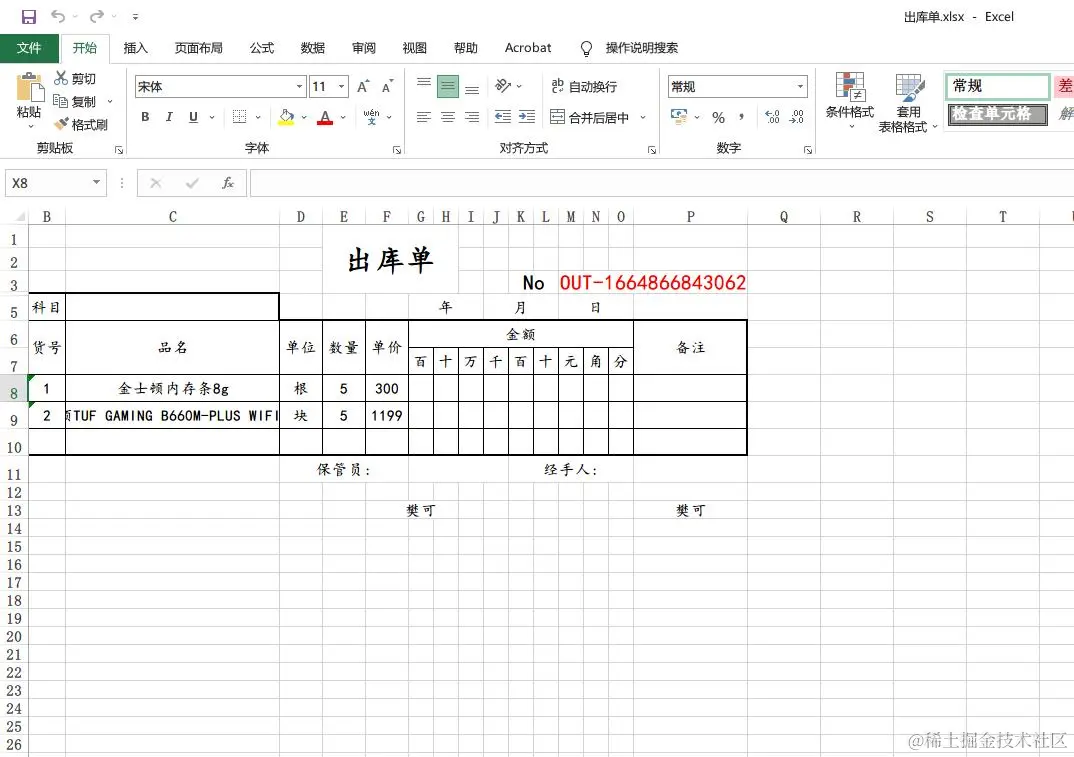The height and width of the screenshot is (757, 1074).
Task: Open the Merge & Center dropdown arrow
Action: 643,117
